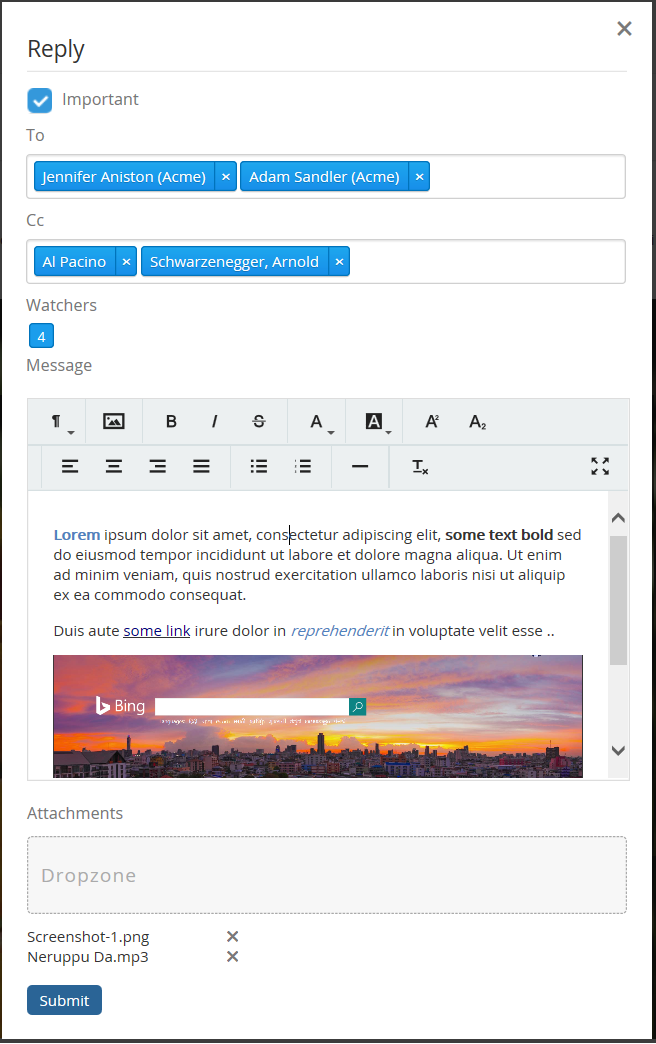Open "some link" in the message
The height and width of the screenshot is (1044, 656).
tap(157, 631)
